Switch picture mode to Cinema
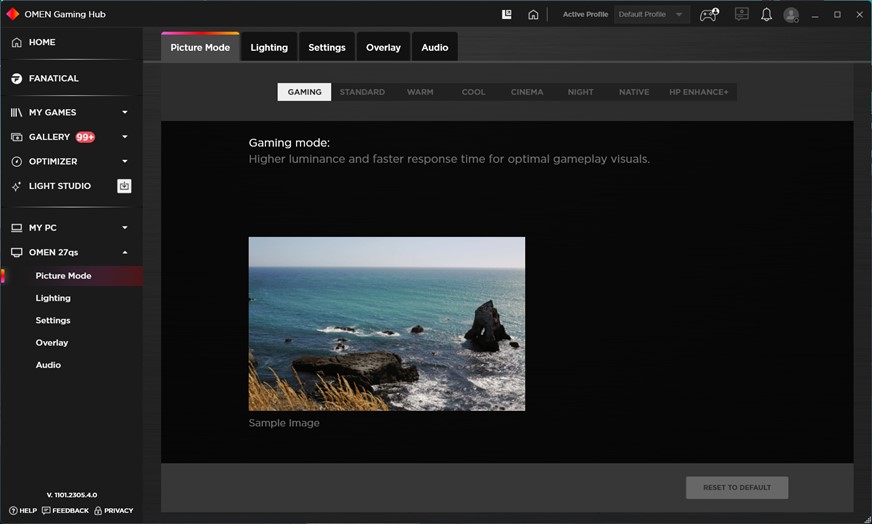Viewport: 872px width, 524px height. click(x=527, y=92)
